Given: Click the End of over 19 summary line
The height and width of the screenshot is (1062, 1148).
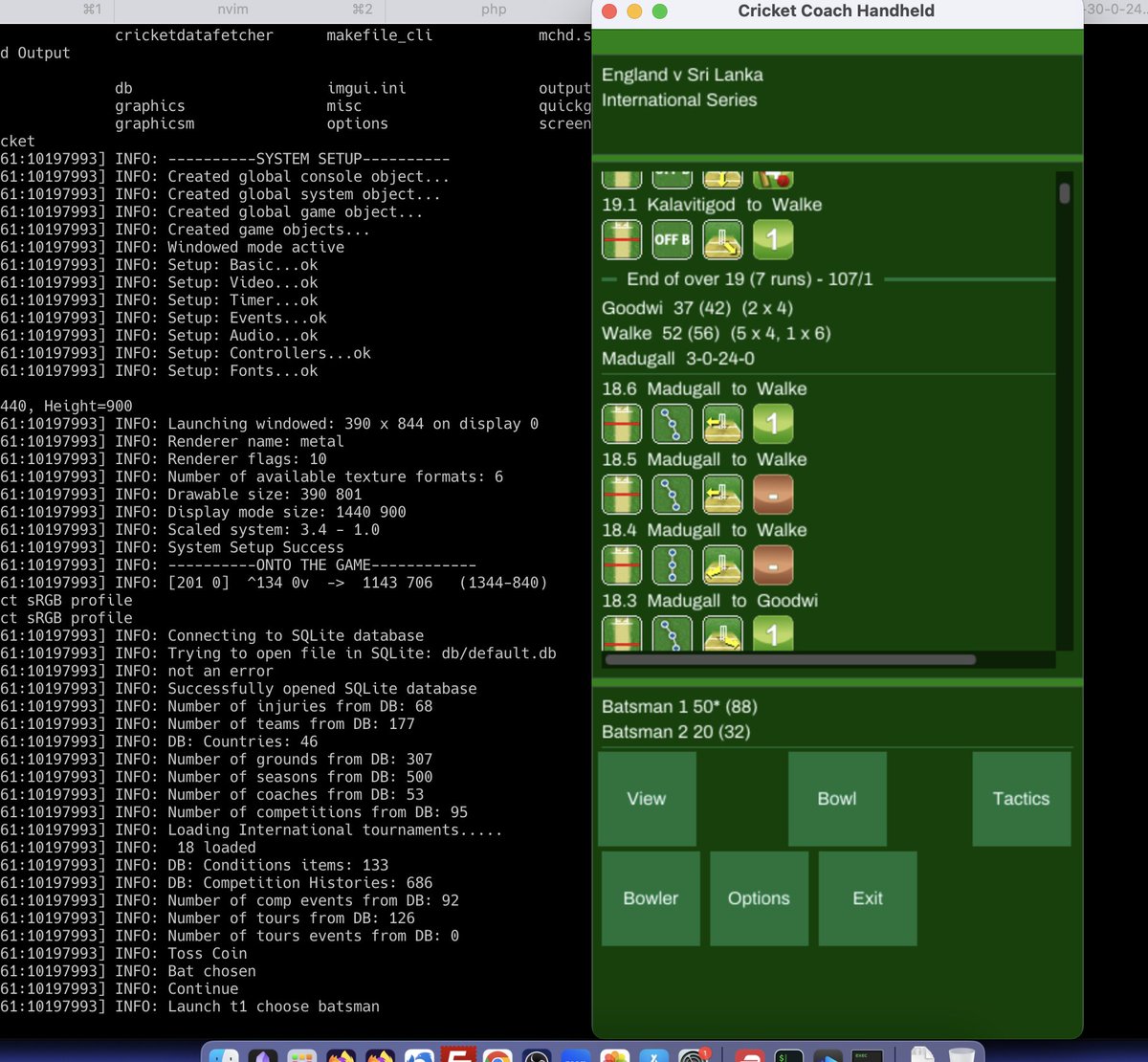Looking at the screenshot, I should click(x=749, y=279).
